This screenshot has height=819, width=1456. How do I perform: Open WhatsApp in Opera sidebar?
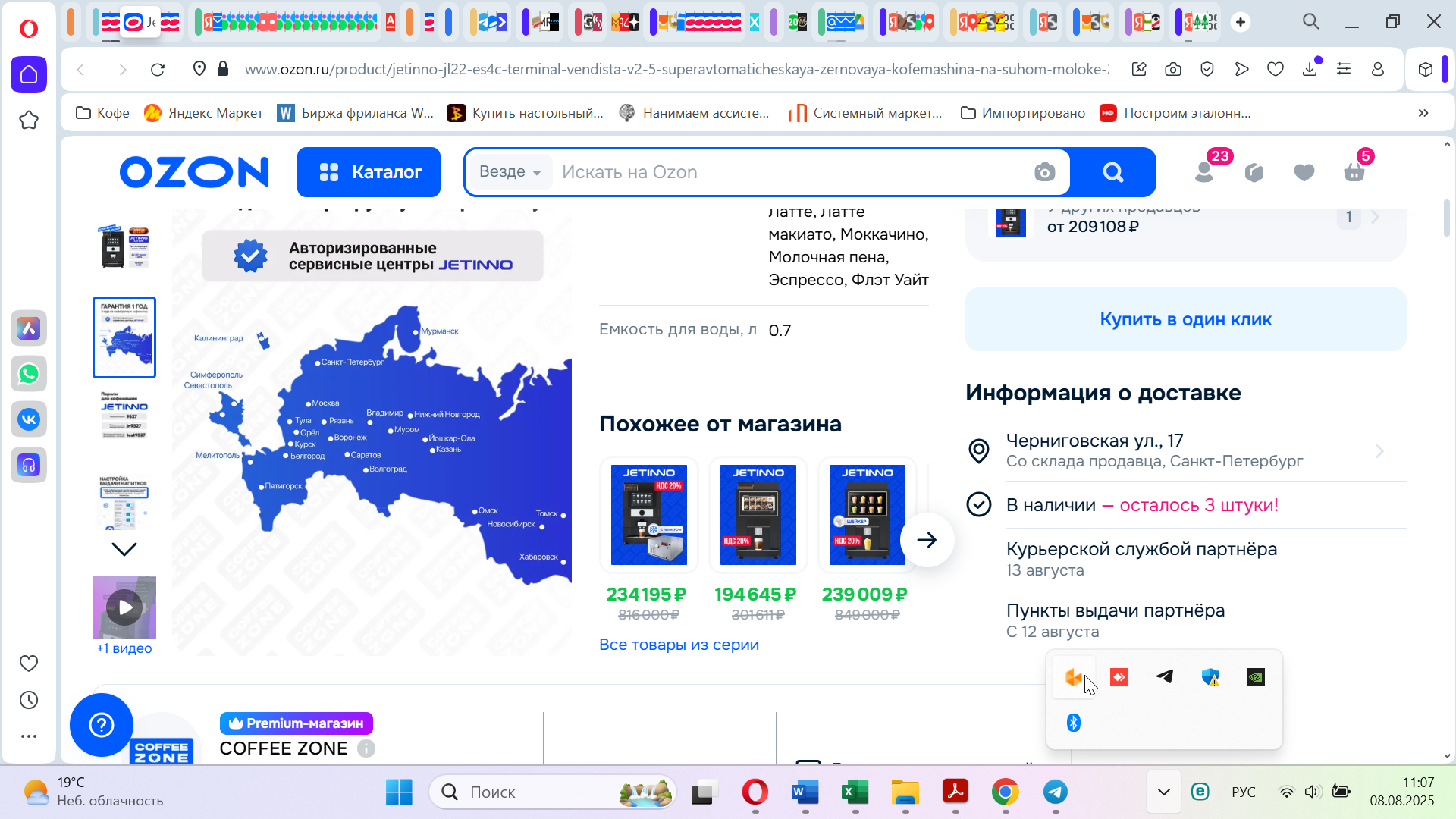click(29, 374)
